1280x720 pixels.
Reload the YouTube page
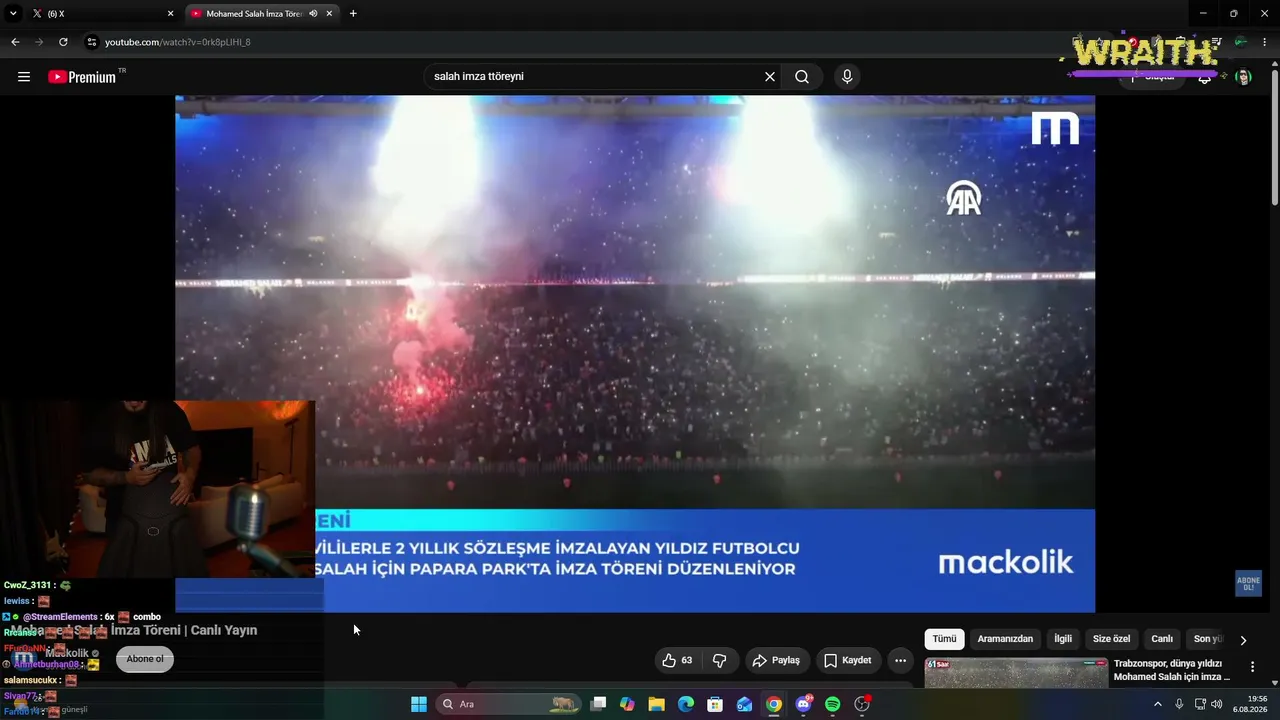tap(63, 42)
